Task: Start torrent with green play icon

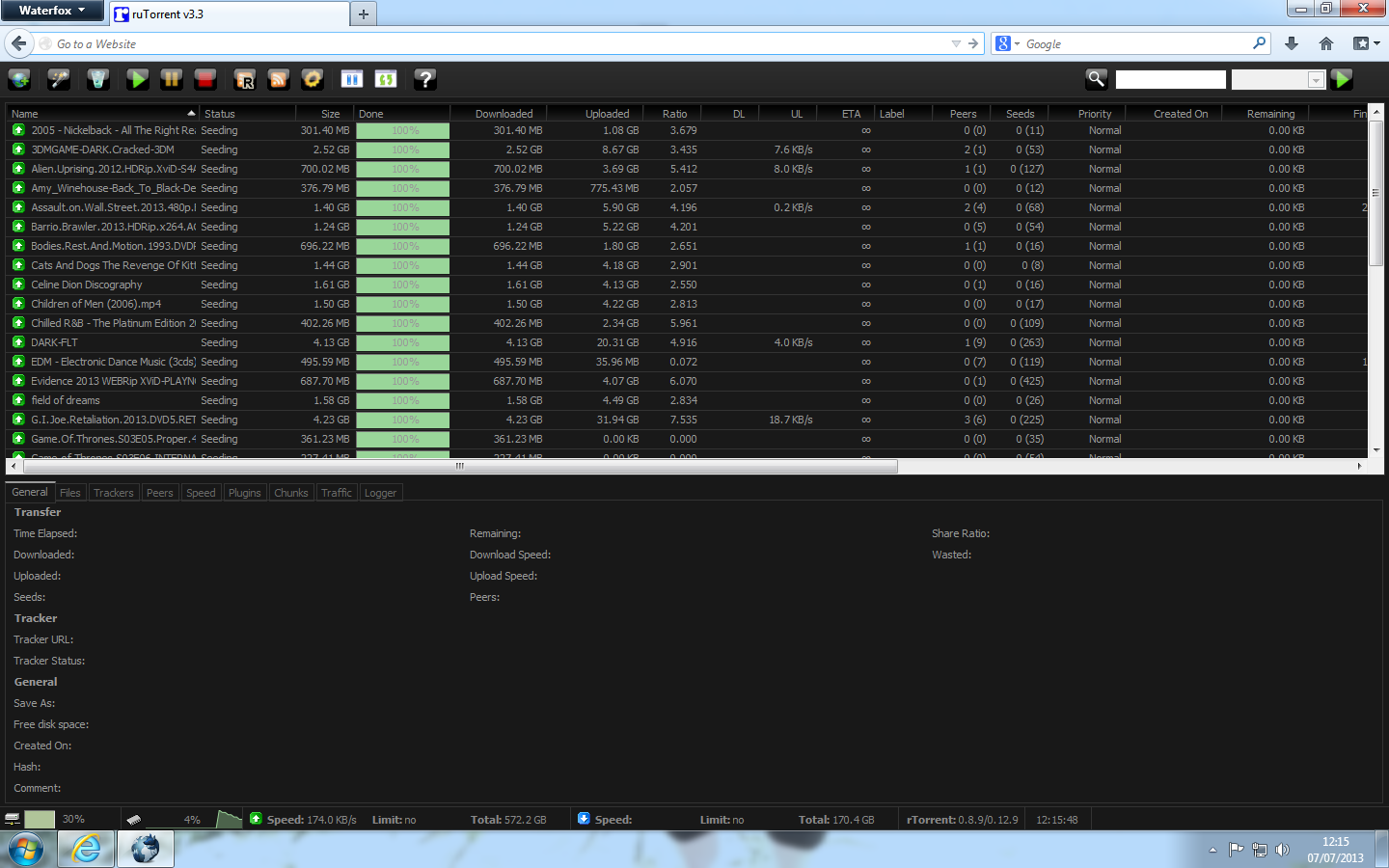Action: pyautogui.click(x=138, y=79)
